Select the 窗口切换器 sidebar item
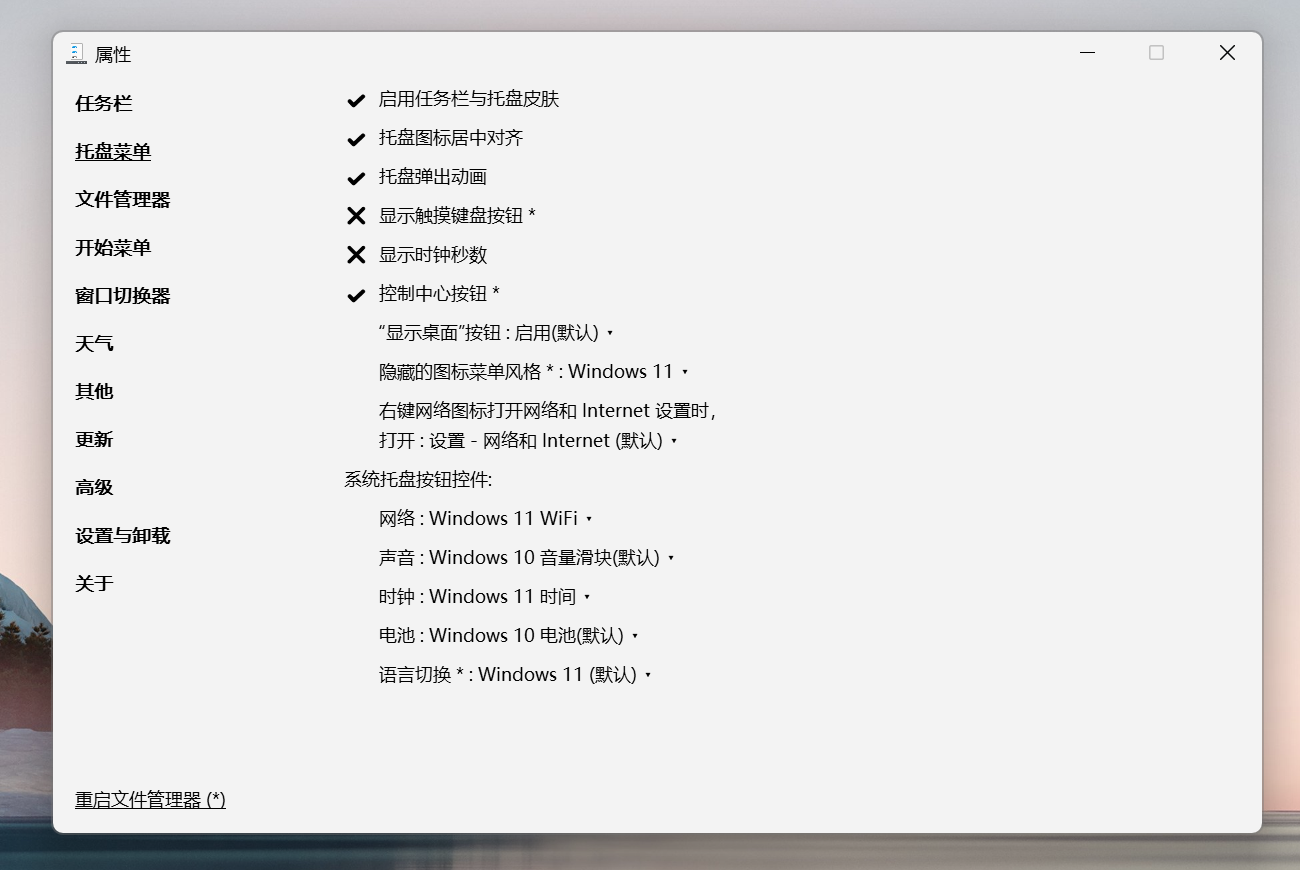 pos(123,296)
